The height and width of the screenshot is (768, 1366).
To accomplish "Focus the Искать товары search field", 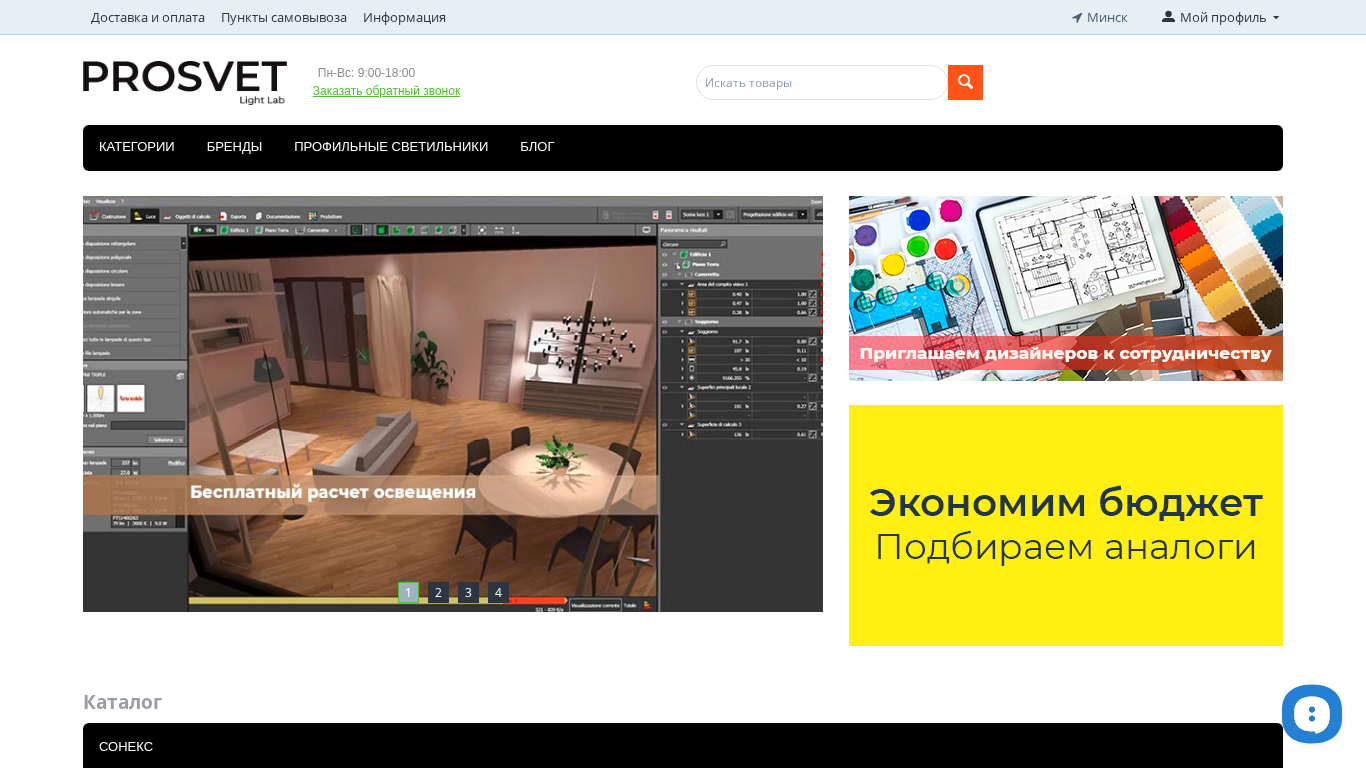I will (820, 82).
